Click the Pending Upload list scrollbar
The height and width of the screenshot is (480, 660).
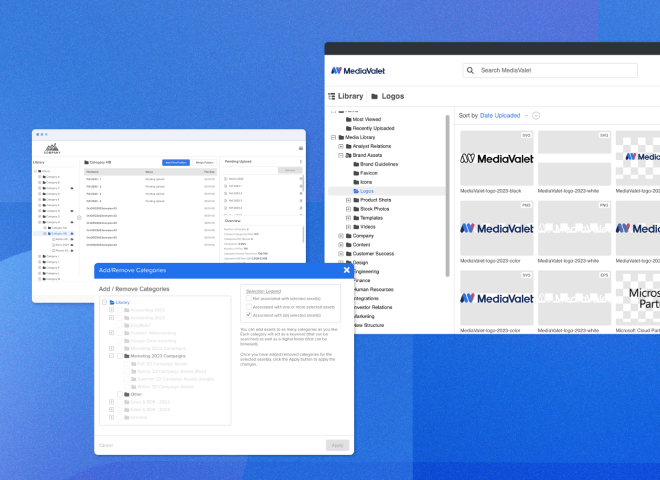pos(303,184)
